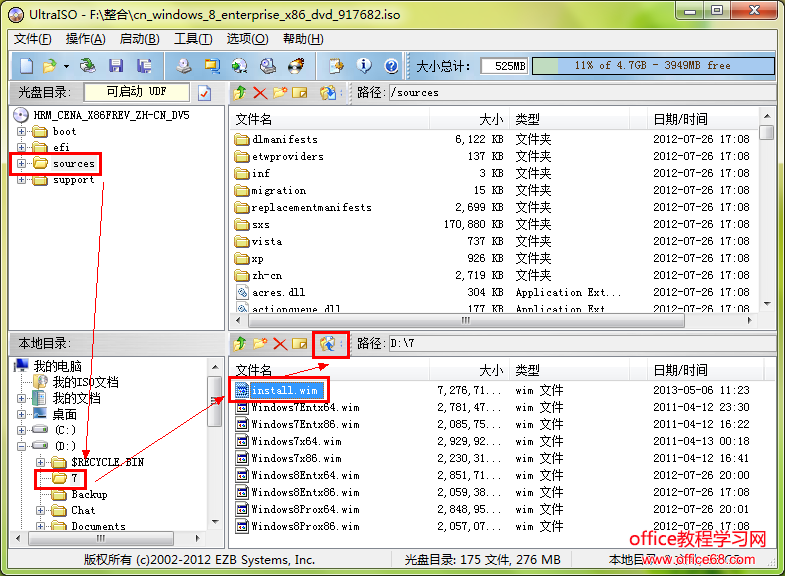Open the 启动(B) menu
Viewport: 785px width, 576px height.
click(x=140, y=39)
